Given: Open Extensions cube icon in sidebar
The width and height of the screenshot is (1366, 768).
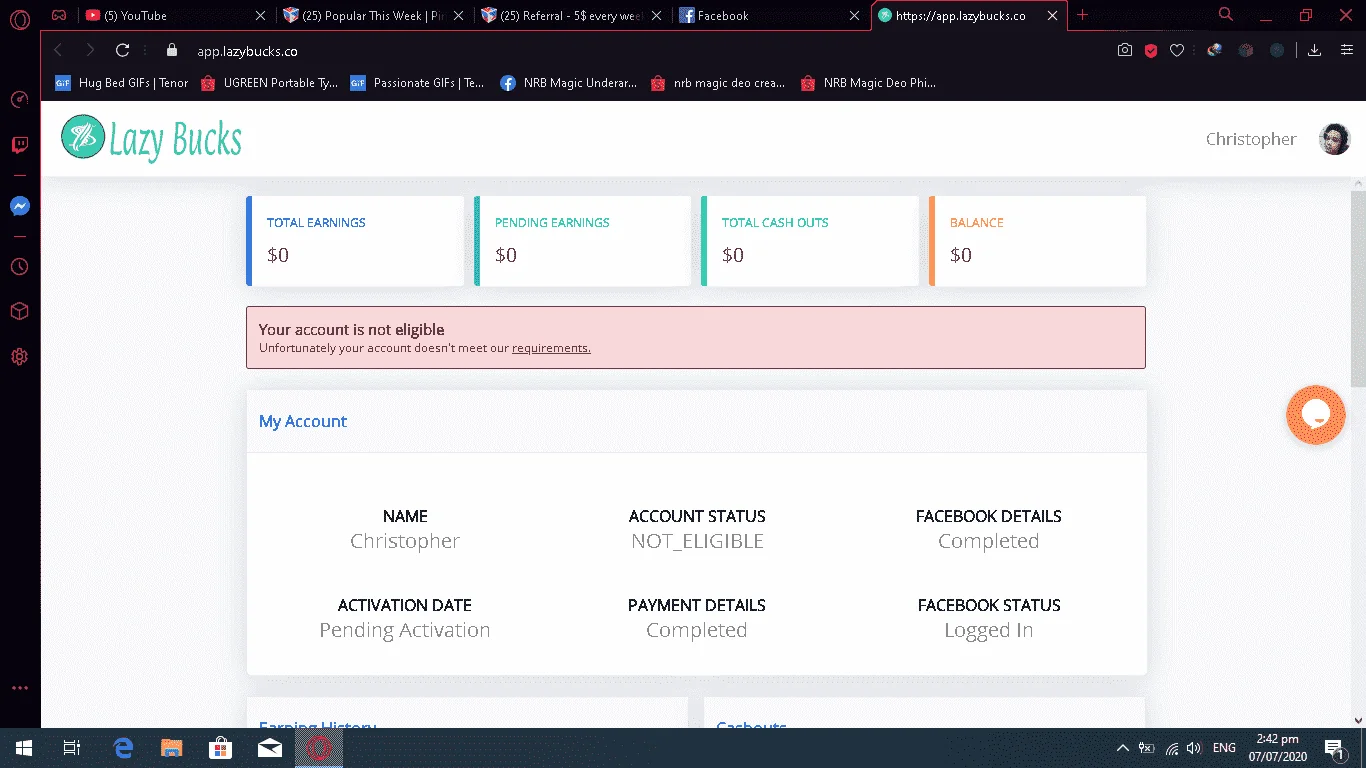Looking at the screenshot, I should [x=19, y=312].
